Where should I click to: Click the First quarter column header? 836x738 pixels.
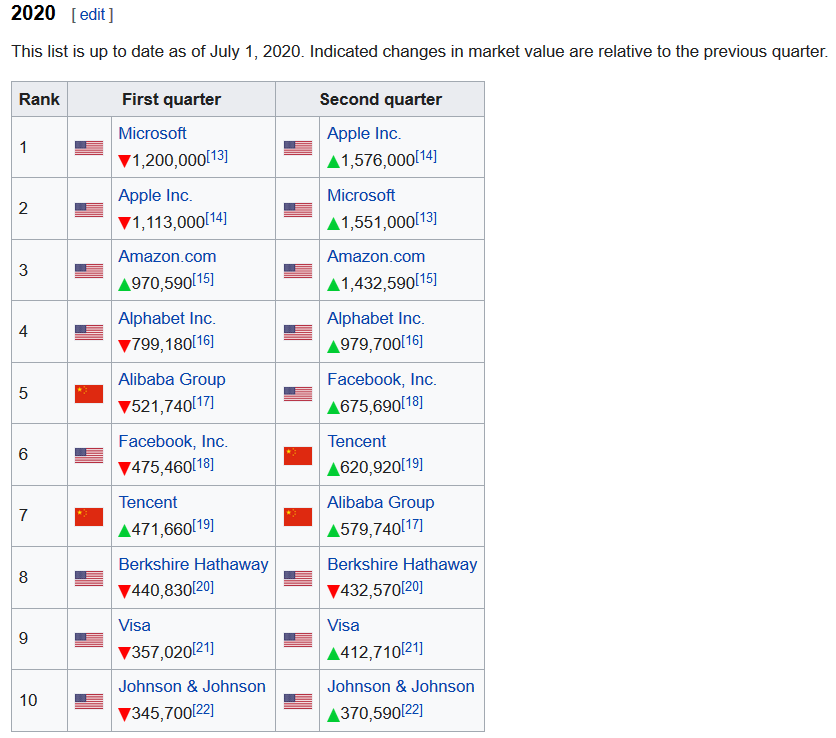171,99
